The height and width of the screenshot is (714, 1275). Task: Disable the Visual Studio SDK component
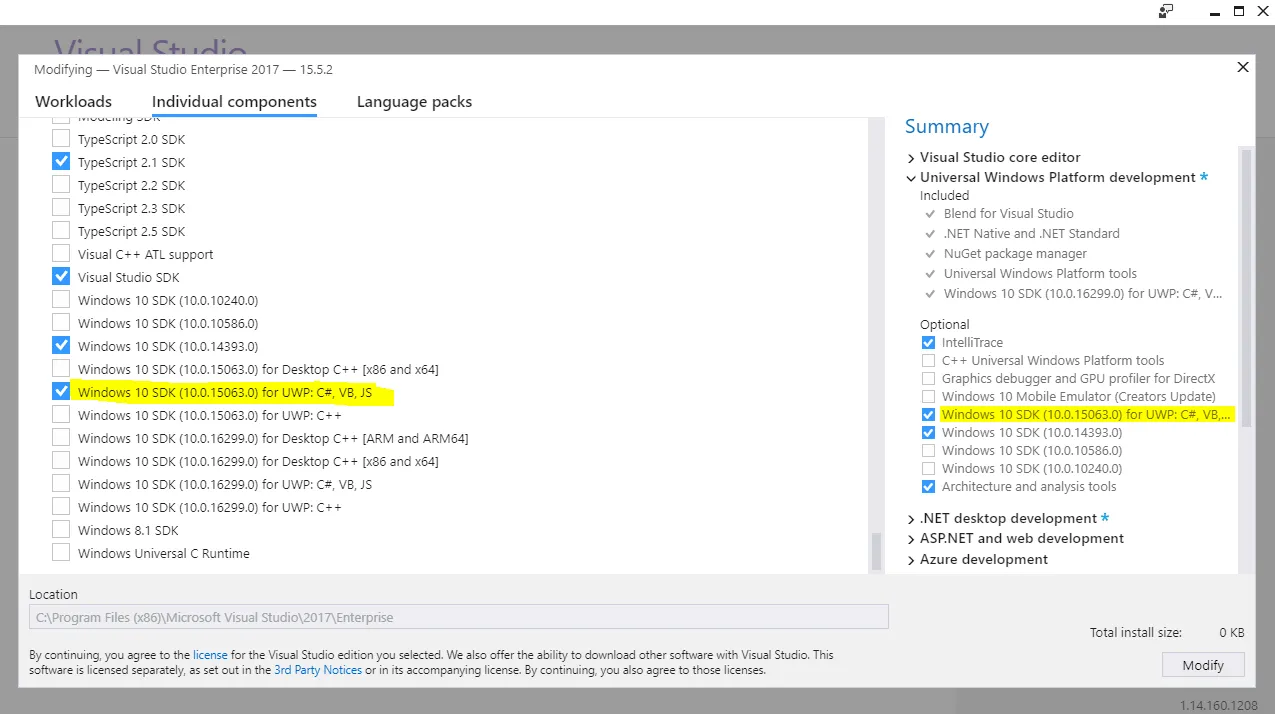click(x=60, y=277)
